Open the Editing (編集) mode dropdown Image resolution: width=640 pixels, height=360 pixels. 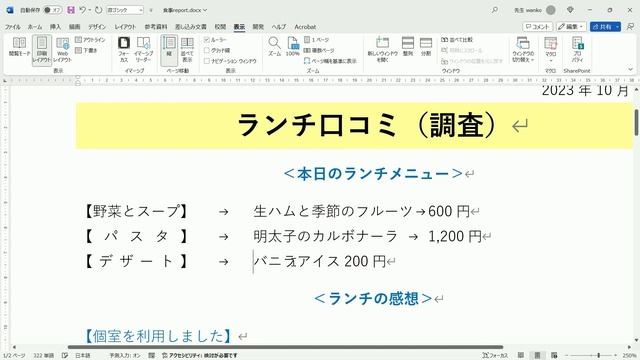point(571,27)
